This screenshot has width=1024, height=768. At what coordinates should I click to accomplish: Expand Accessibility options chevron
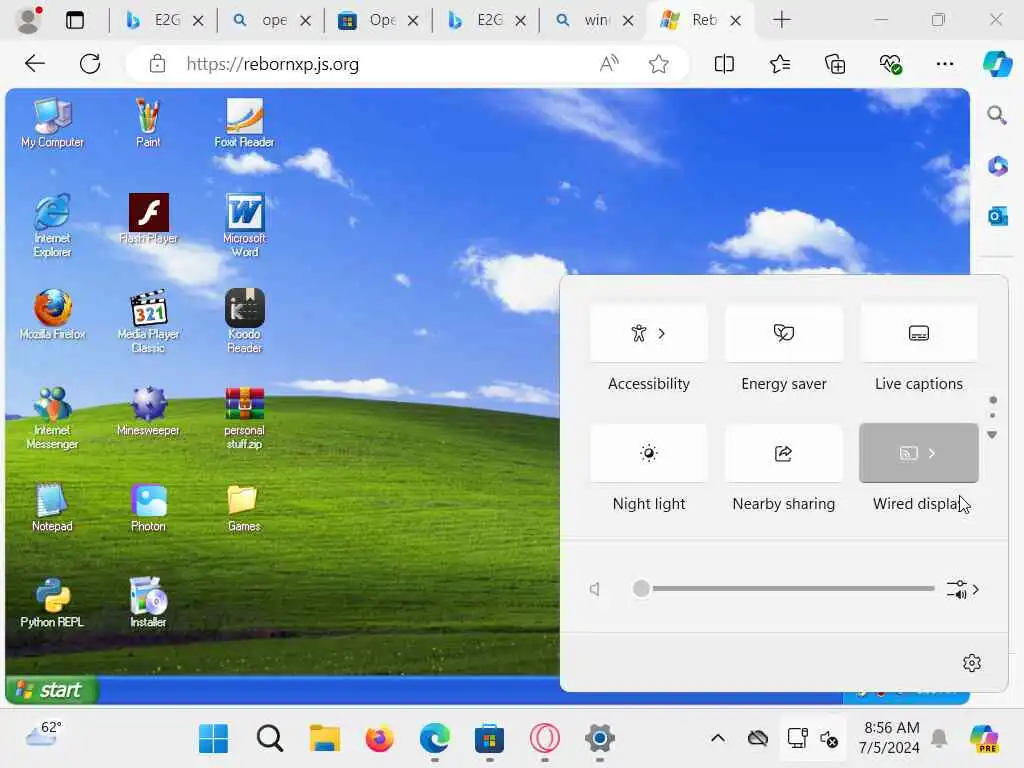tap(662, 334)
